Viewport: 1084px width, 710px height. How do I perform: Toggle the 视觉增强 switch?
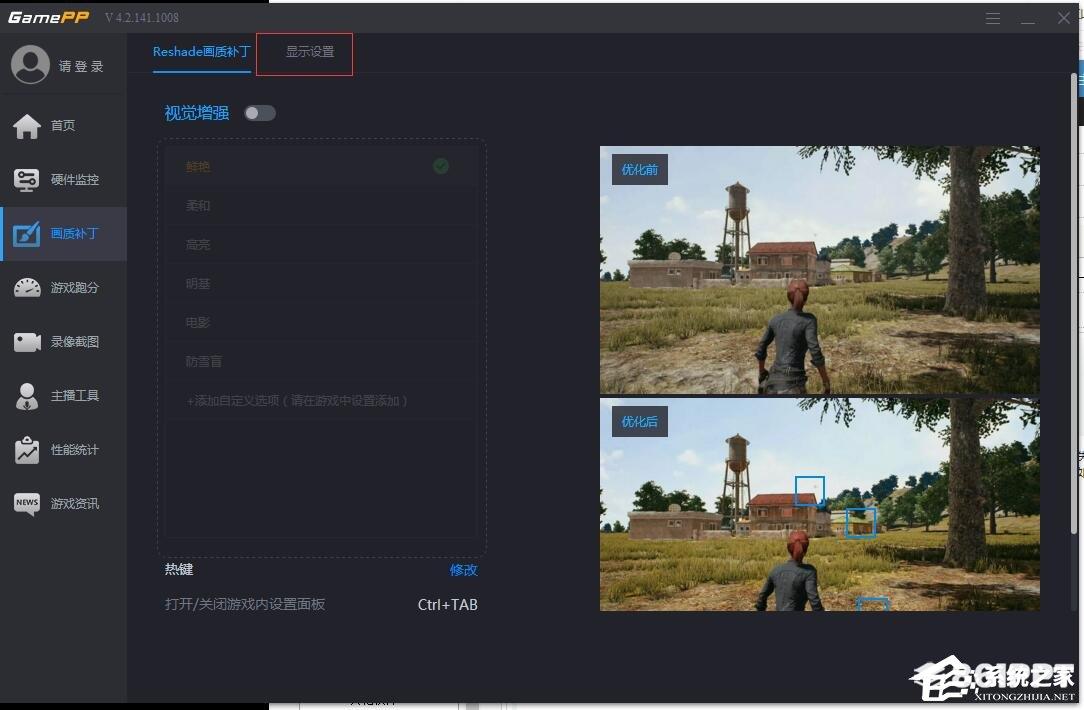coord(260,113)
